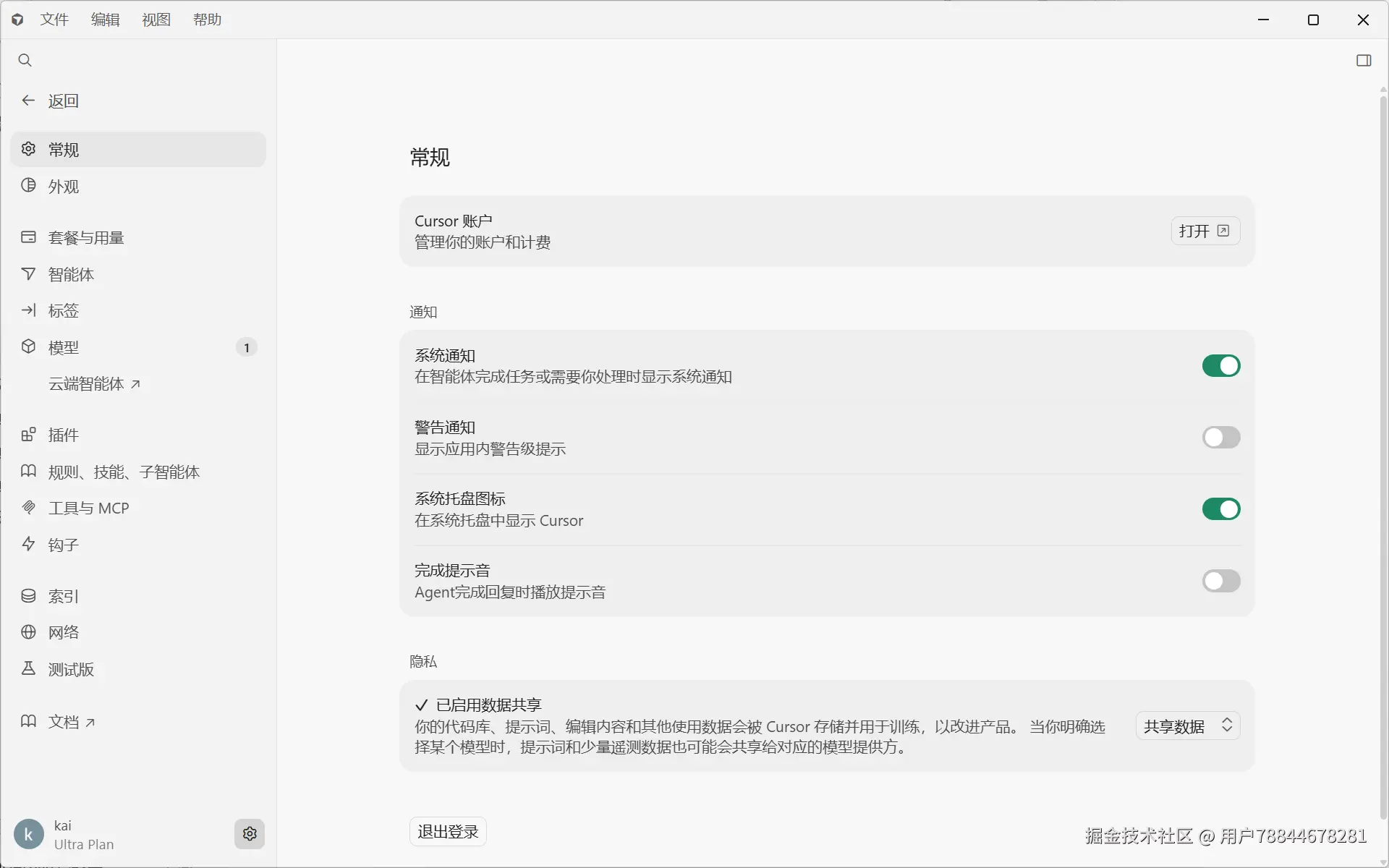This screenshot has height=868, width=1389.
Task: Open the 视图 (View) menu
Action: [x=156, y=20]
